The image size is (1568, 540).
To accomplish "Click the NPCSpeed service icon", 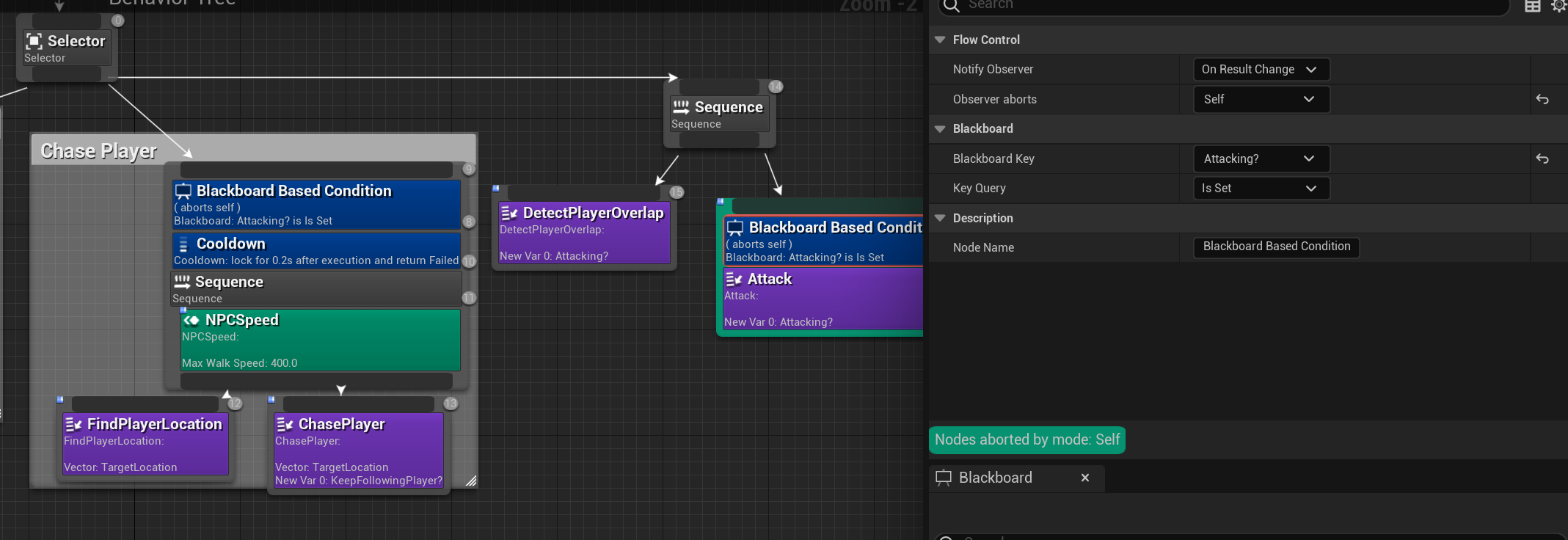I will point(192,320).
